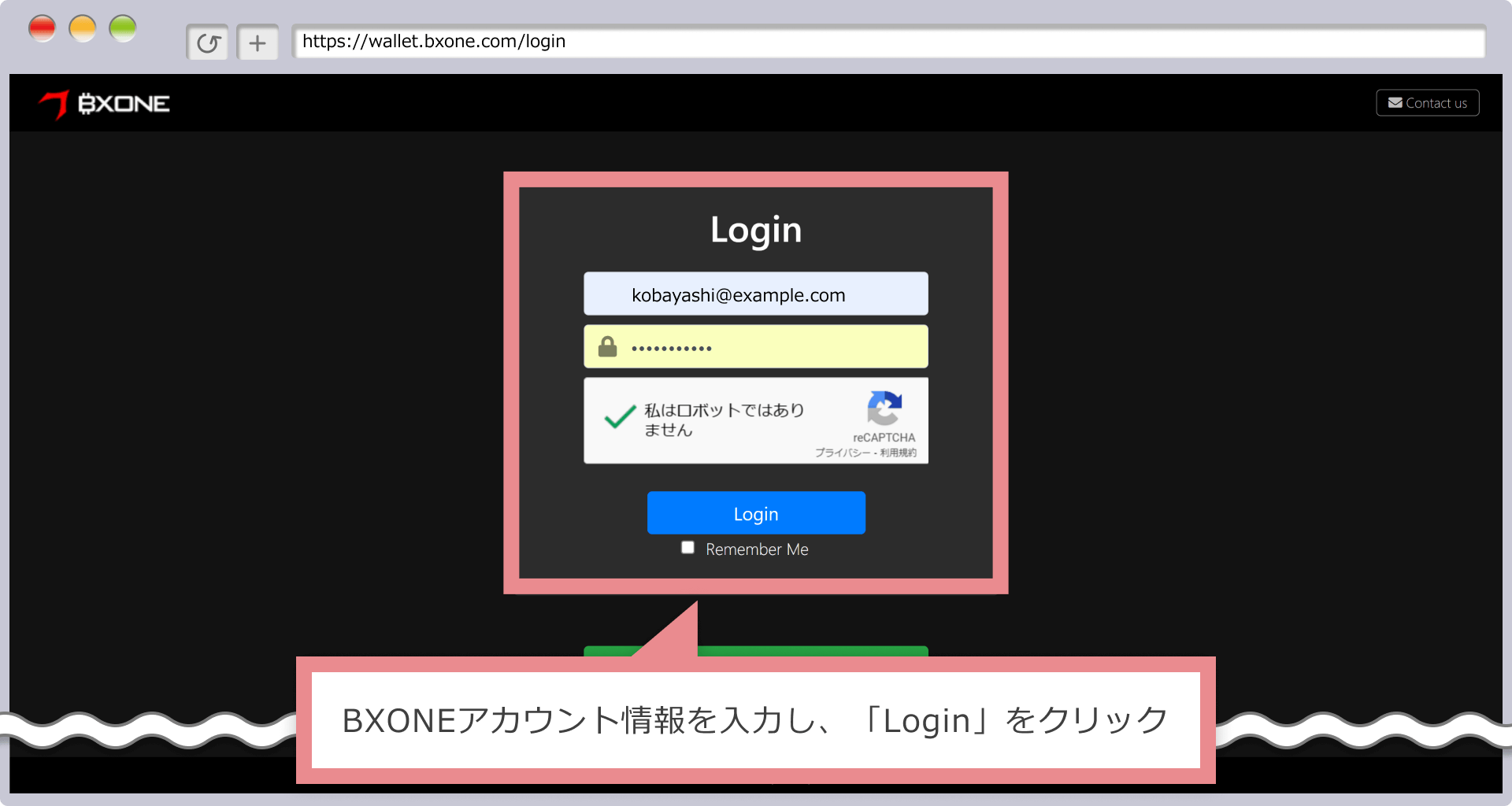1512x806 pixels.
Task: Click the BXONE logo in header
Action: [x=105, y=104]
